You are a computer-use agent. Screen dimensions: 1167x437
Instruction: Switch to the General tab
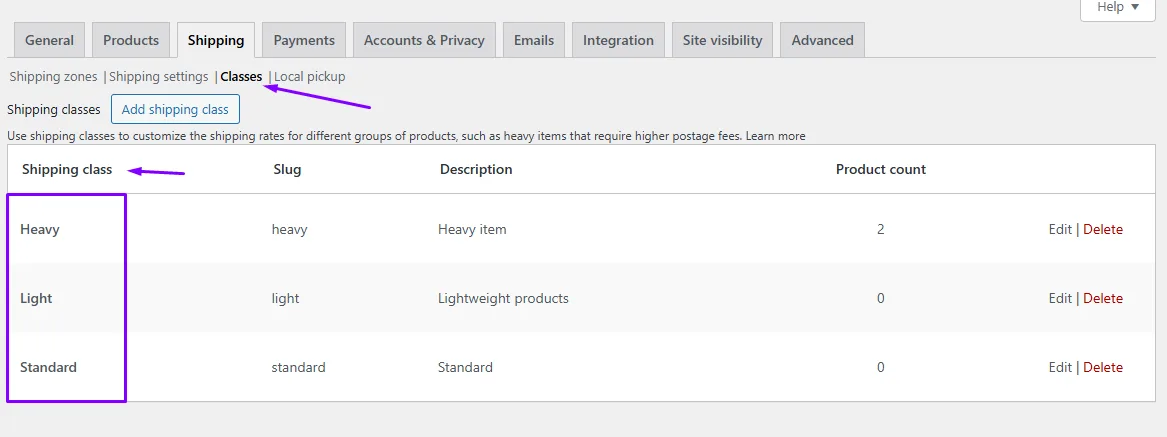point(49,40)
